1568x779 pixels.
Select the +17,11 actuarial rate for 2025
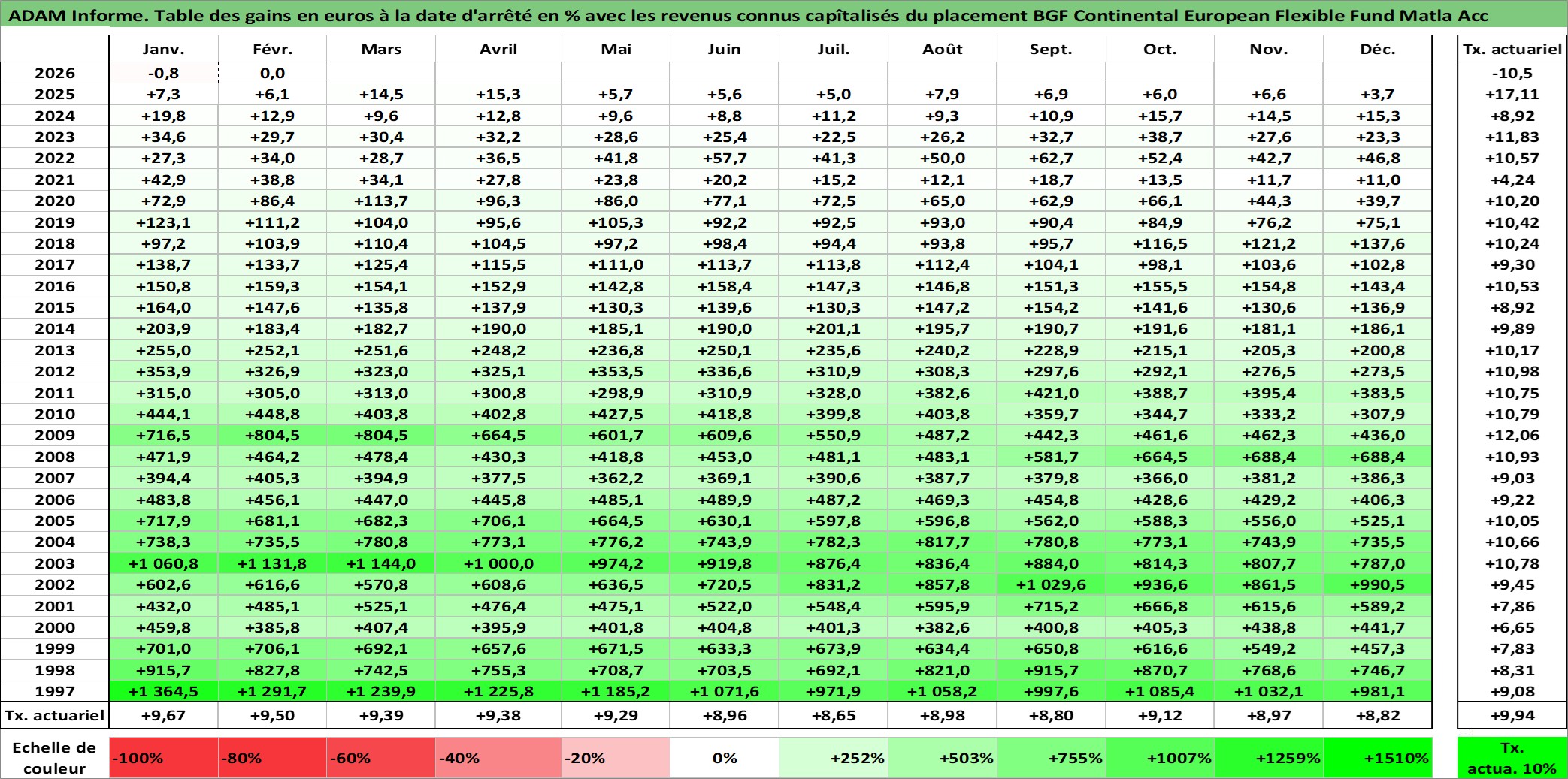(x=1512, y=95)
